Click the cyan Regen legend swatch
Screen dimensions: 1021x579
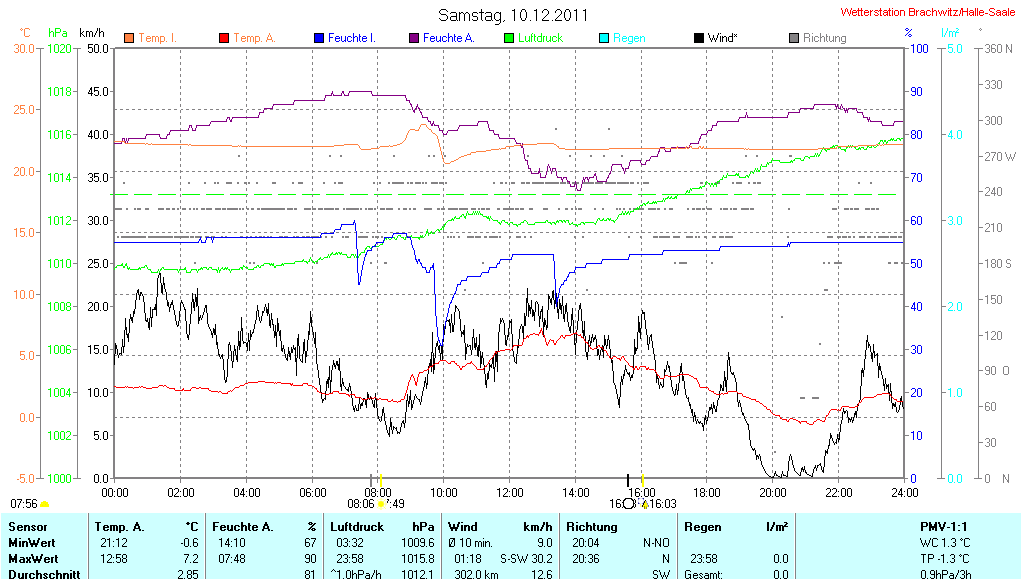click(x=604, y=38)
